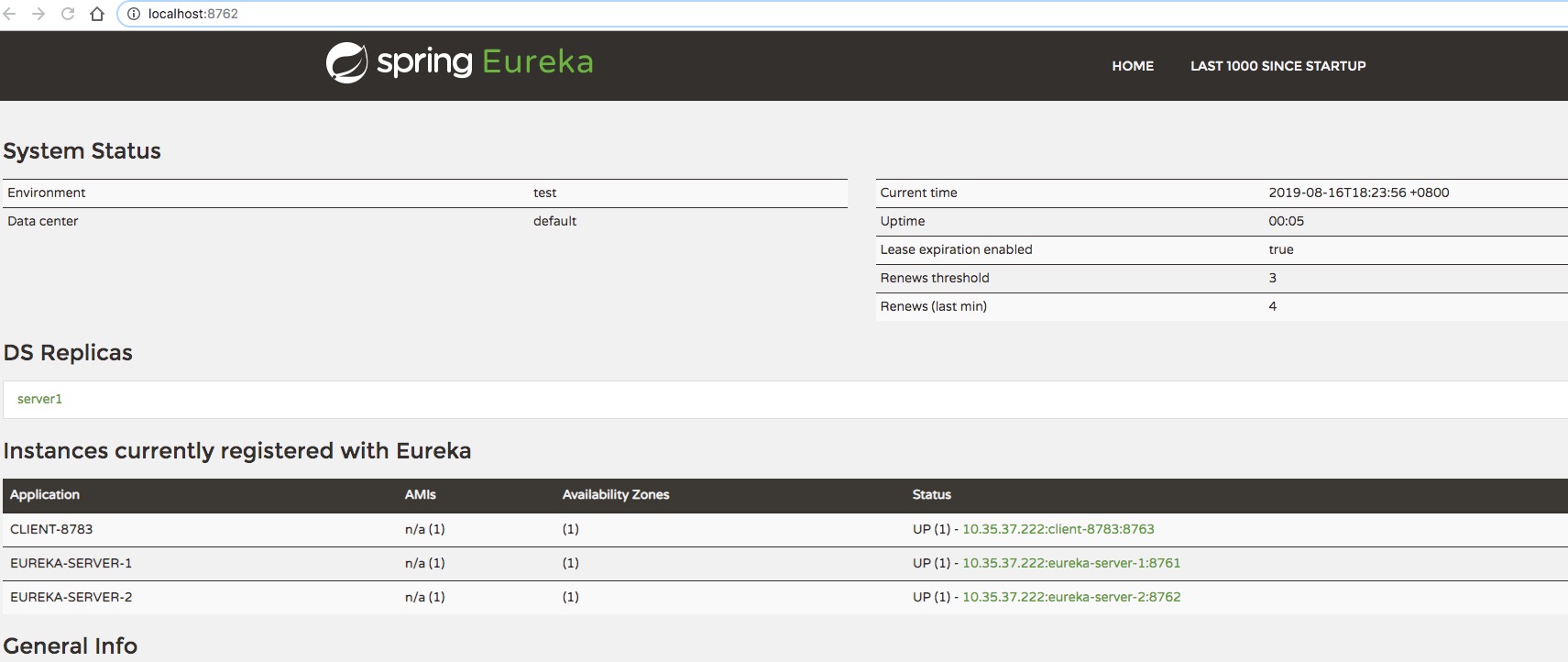Open the eureka-server-2:8762 instance link
1568x662 pixels.
[x=1070, y=597]
